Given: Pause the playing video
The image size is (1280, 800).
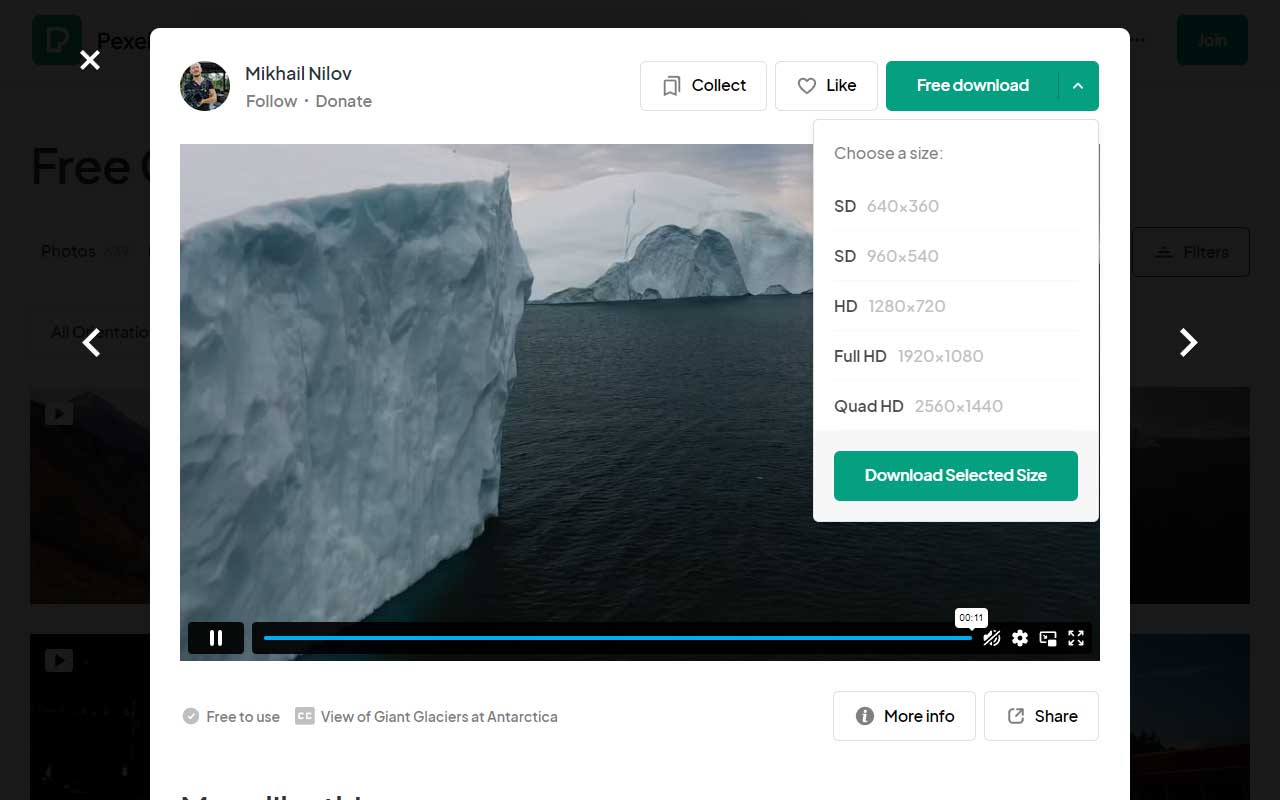Looking at the screenshot, I should [x=215, y=637].
